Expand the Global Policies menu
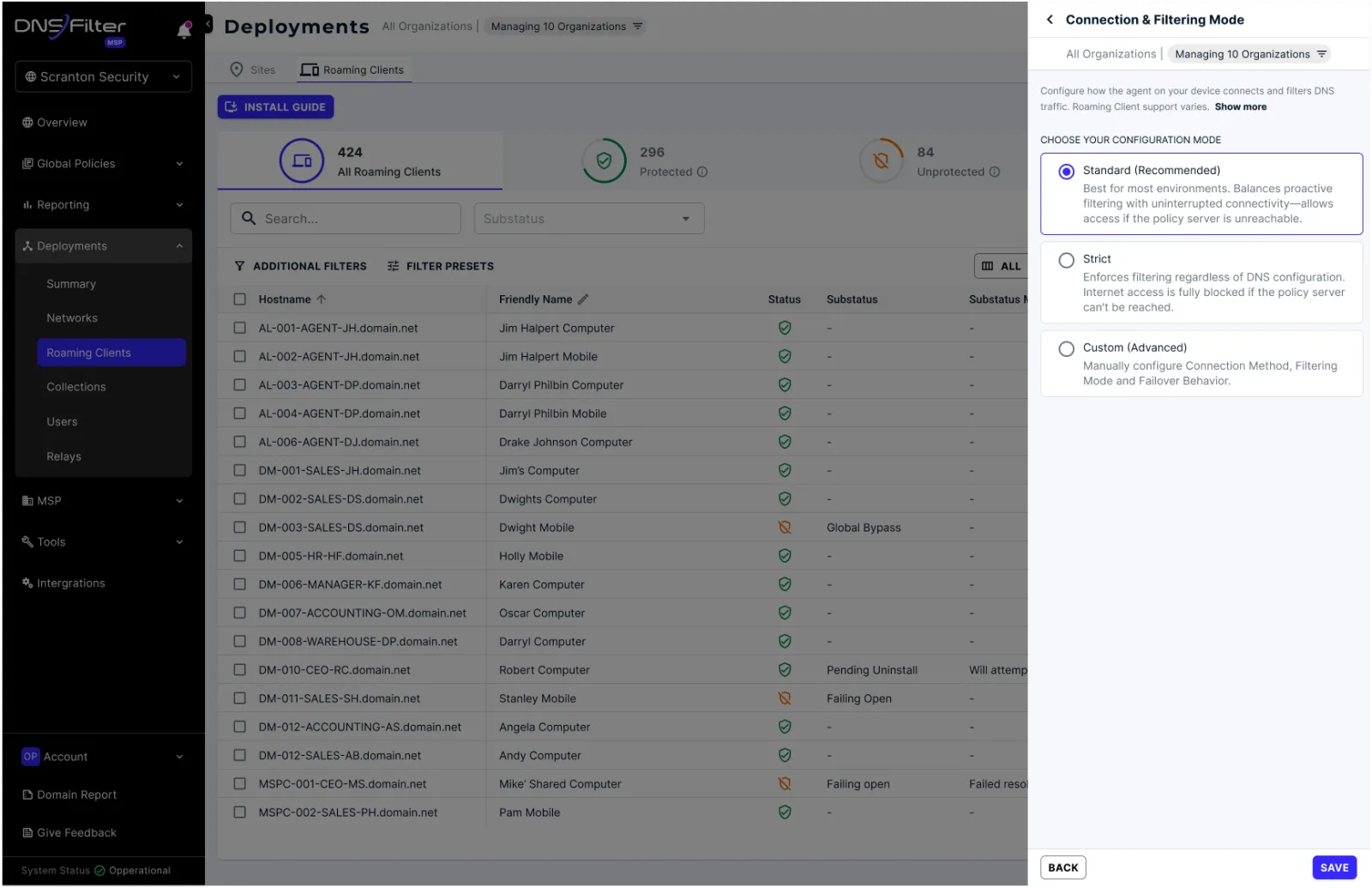 (103, 164)
